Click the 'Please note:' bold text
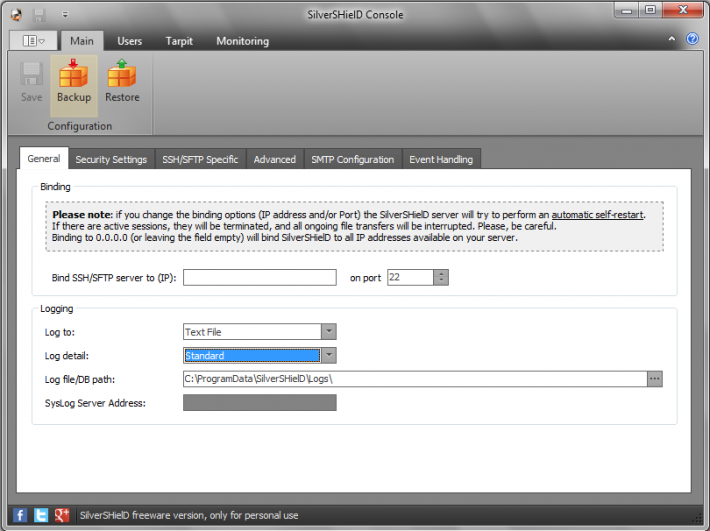The width and height of the screenshot is (710, 531). point(82,215)
